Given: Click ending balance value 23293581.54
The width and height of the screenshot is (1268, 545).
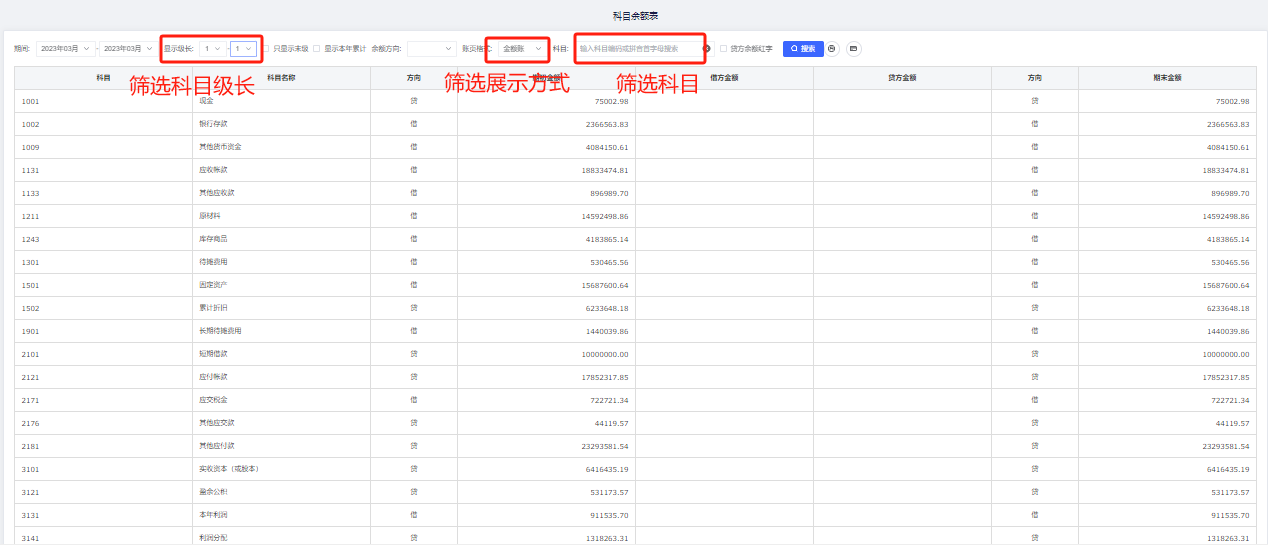Looking at the screenshot, I should pyautogui.click(x=1226, y=446).
